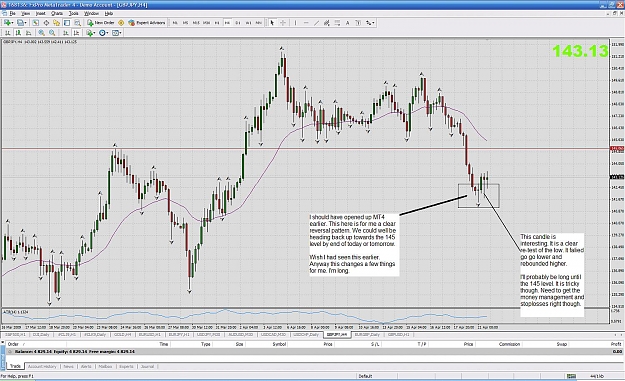Open the Account History terminal tab

[x=42, y=366]
